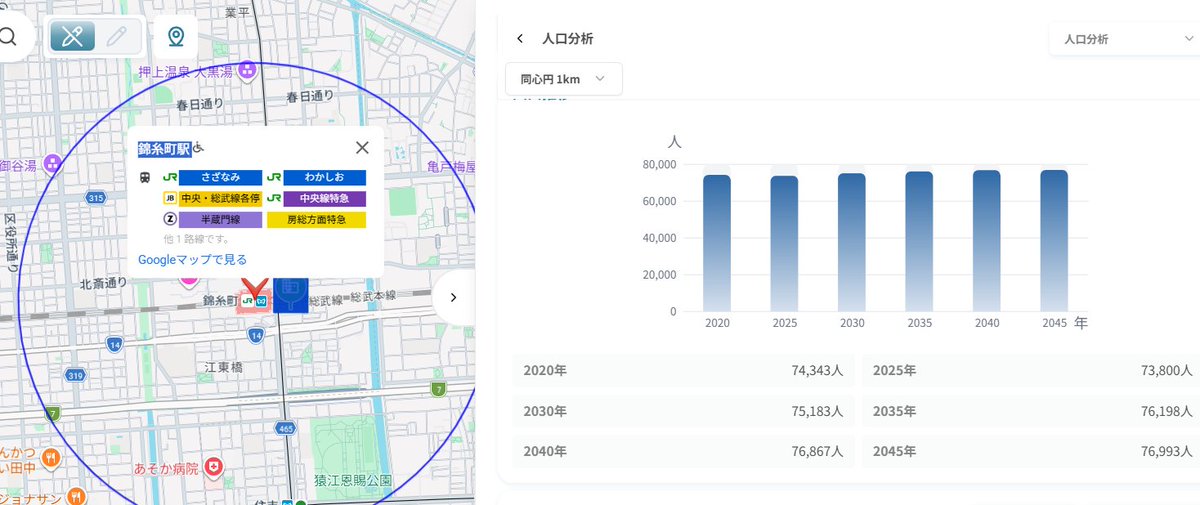1200x505 pixels.
Task: Click the 押上温泉 大黒湯 map pin
Action: click(x=247, y=71)
